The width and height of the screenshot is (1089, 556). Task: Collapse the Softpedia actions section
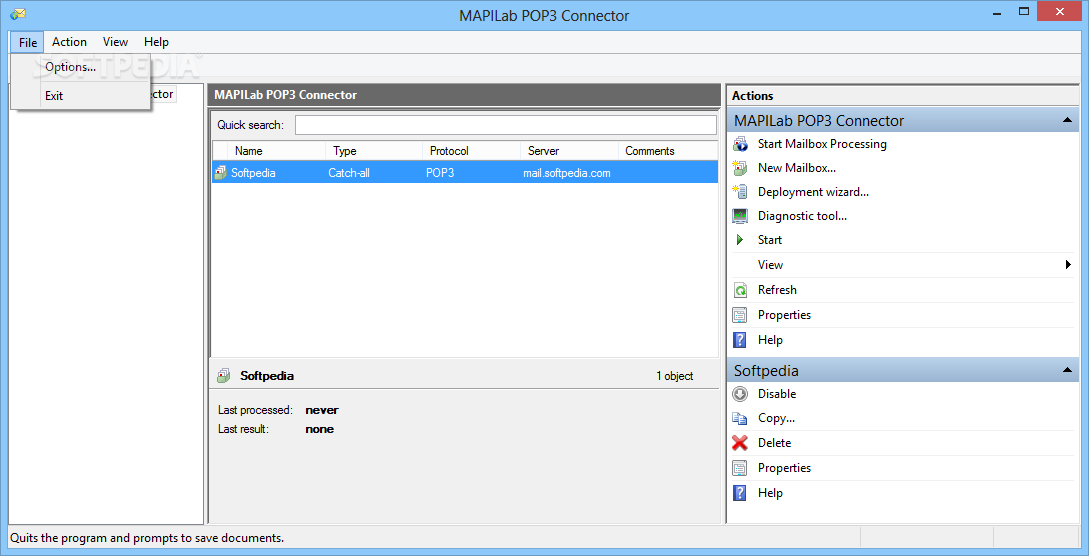click(x=1067, y=371)
